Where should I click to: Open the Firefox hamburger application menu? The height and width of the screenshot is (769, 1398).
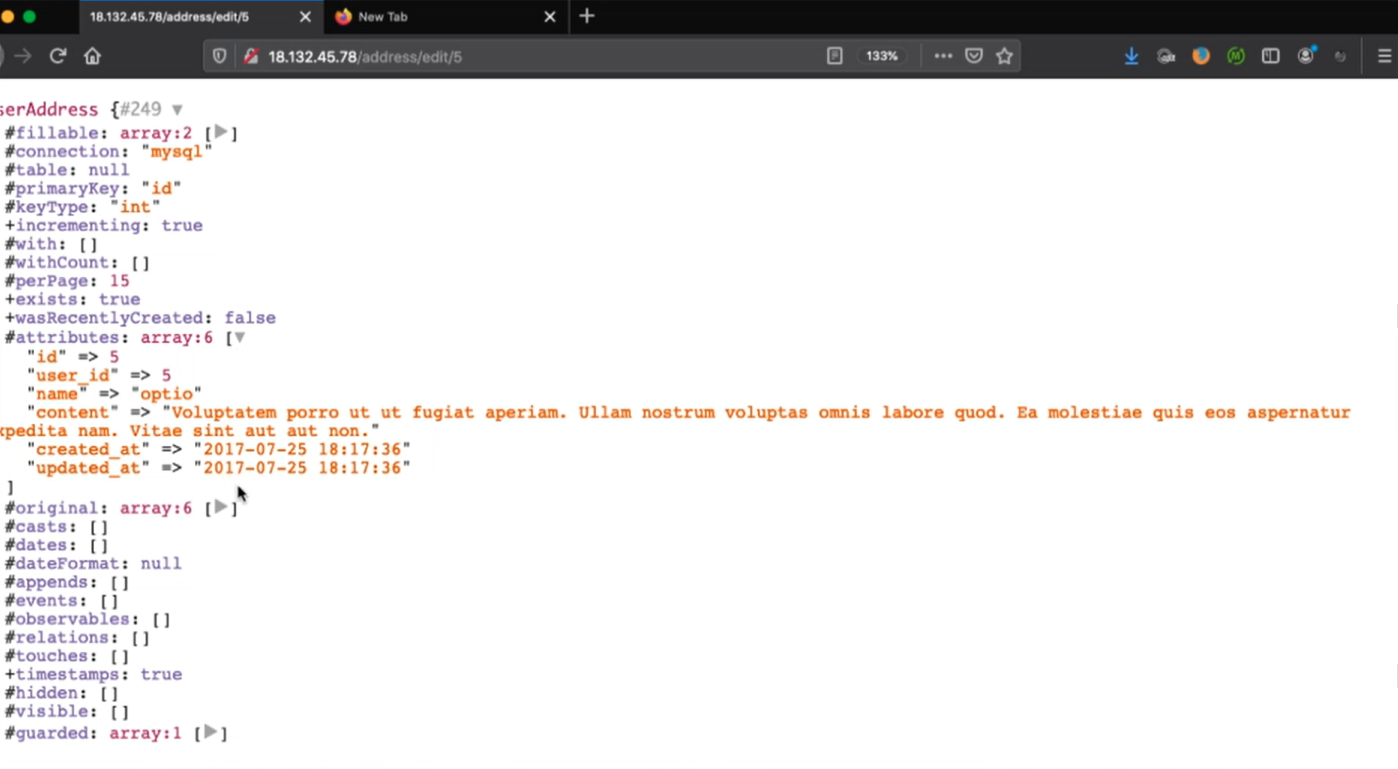(x=1384, y=57)
